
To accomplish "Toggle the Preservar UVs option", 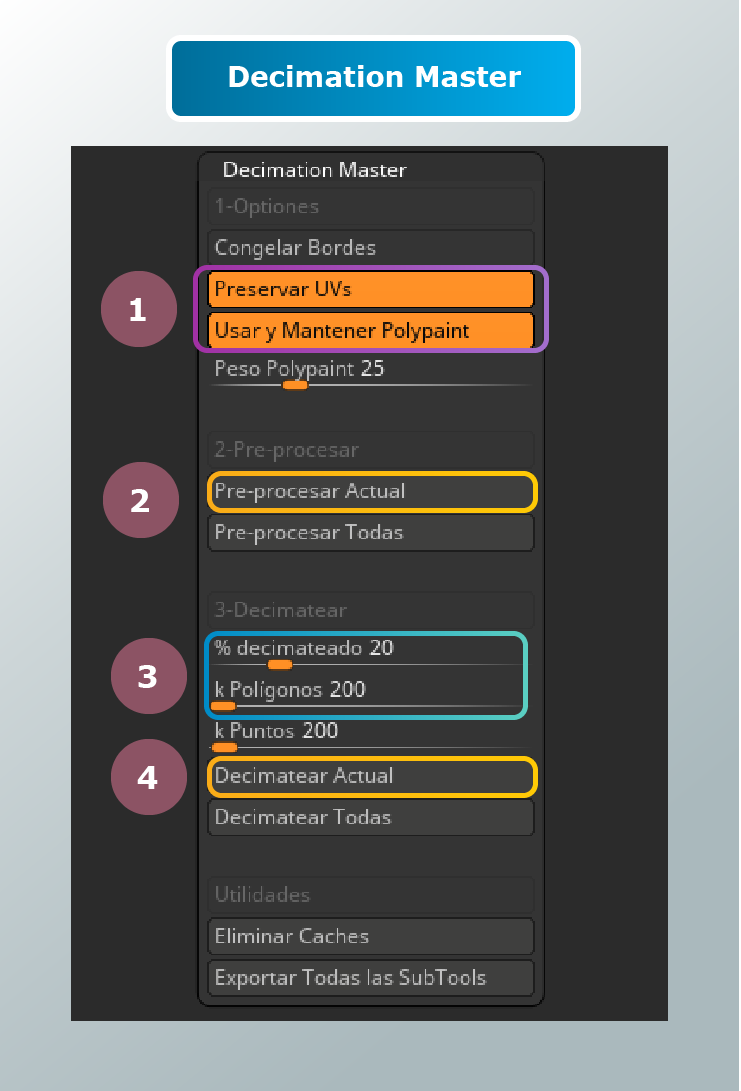I will pos(370,289).
